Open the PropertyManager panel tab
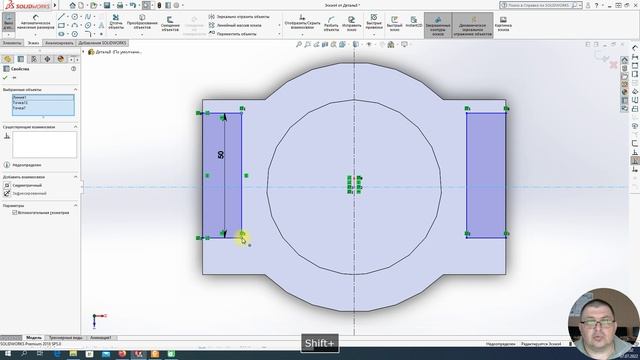This screenshot has height=360, width=640. point(21,59)
